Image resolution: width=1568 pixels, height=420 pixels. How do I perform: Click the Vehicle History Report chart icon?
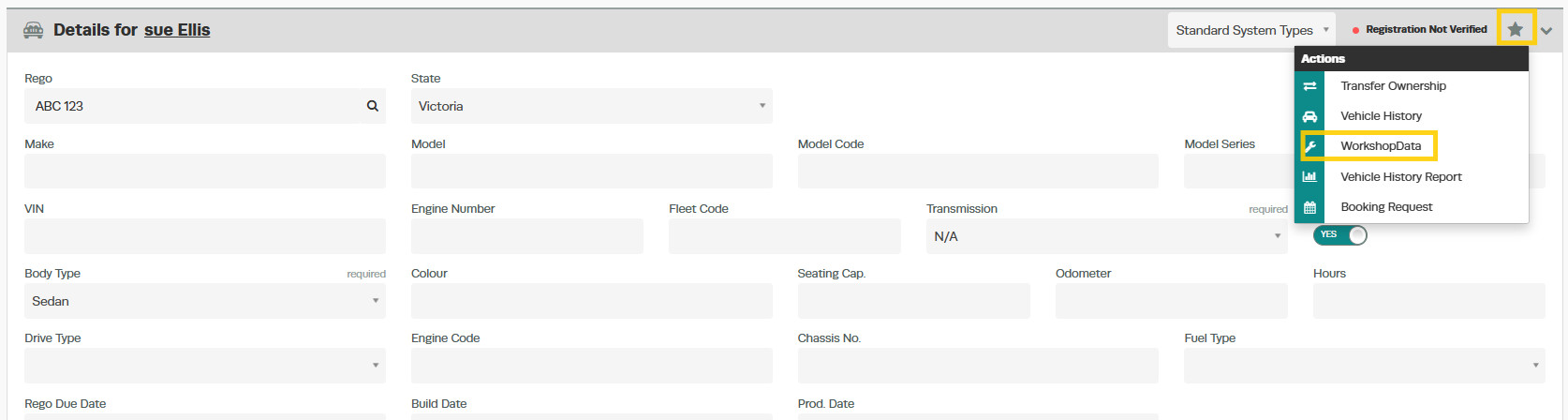point(1309,176)
